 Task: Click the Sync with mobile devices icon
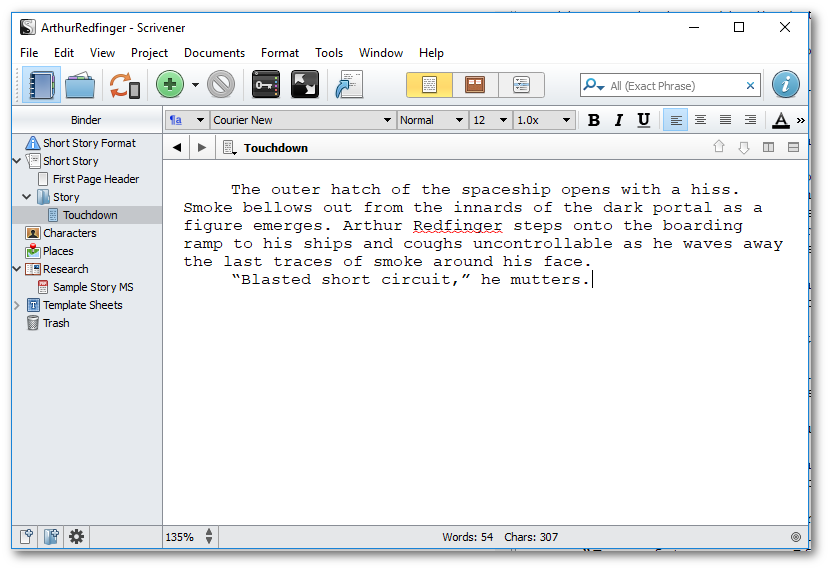tap(124, 85)
